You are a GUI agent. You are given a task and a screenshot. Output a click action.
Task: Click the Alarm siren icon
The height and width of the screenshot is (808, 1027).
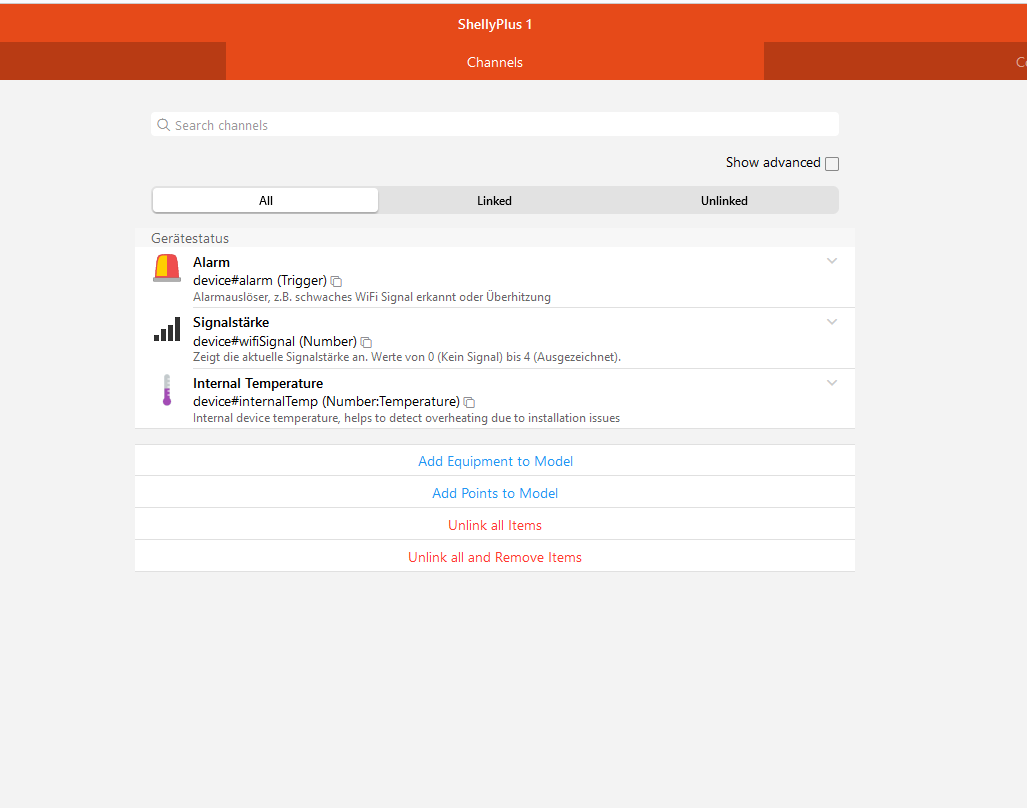[x=167, y=268]
